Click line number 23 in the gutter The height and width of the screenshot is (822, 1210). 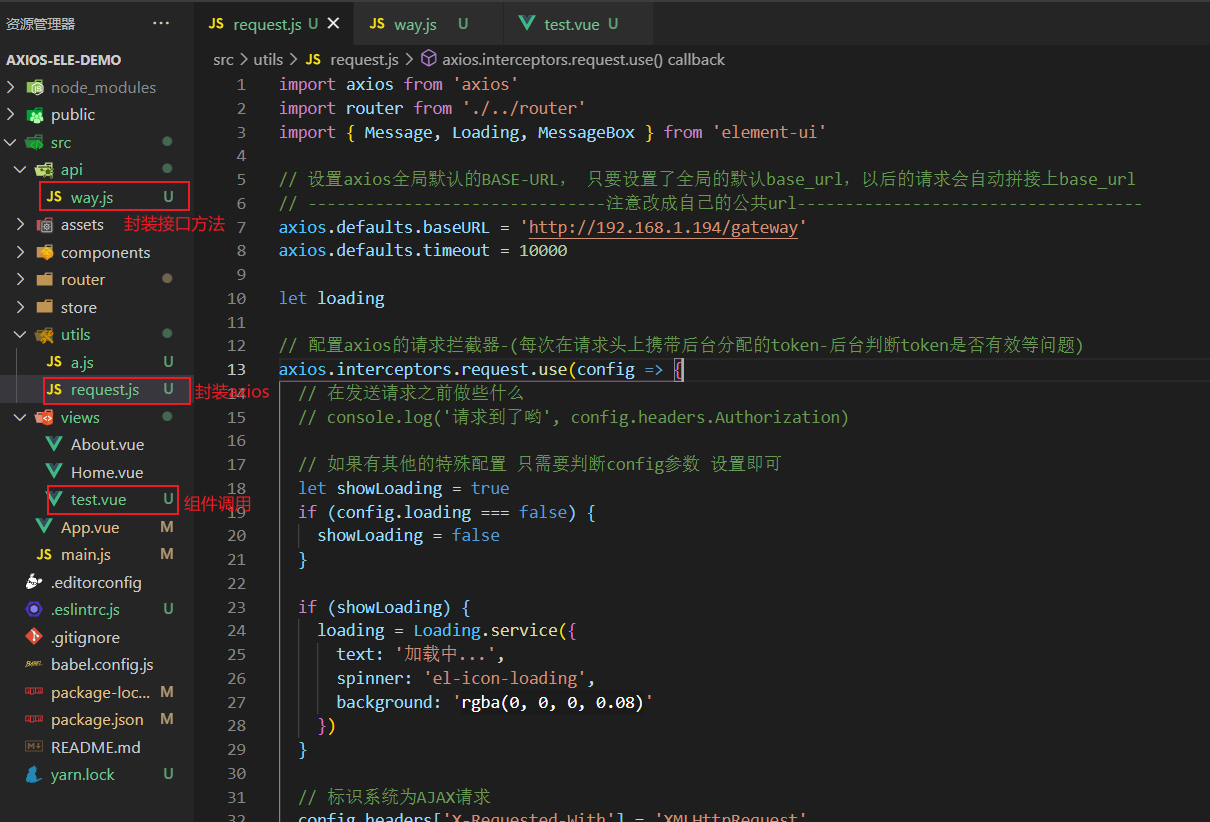pos(236,607)
